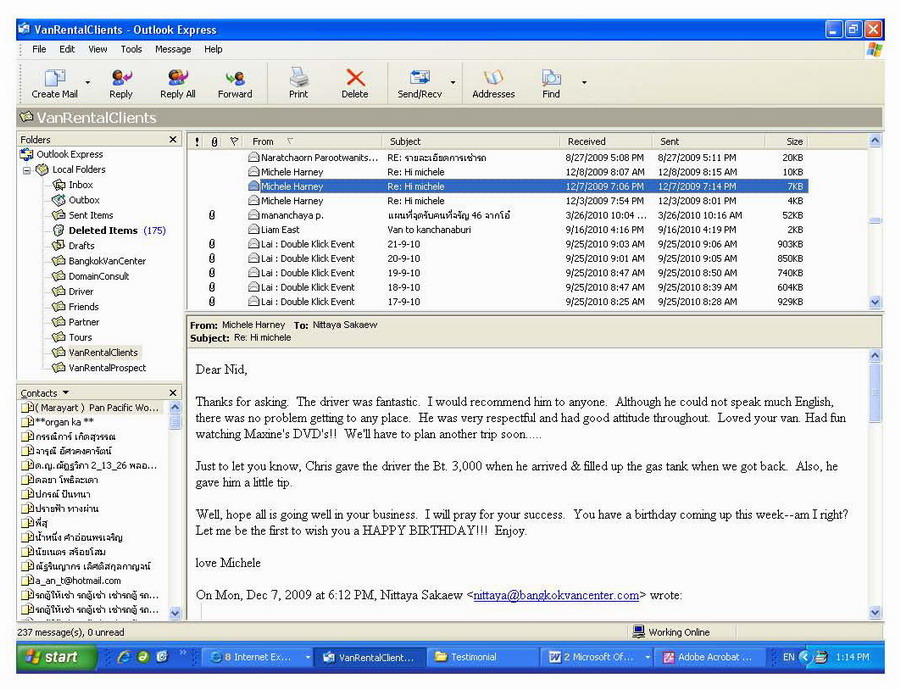
Task: Click the contacts list scroll down arrow
Action: point(175,613)
